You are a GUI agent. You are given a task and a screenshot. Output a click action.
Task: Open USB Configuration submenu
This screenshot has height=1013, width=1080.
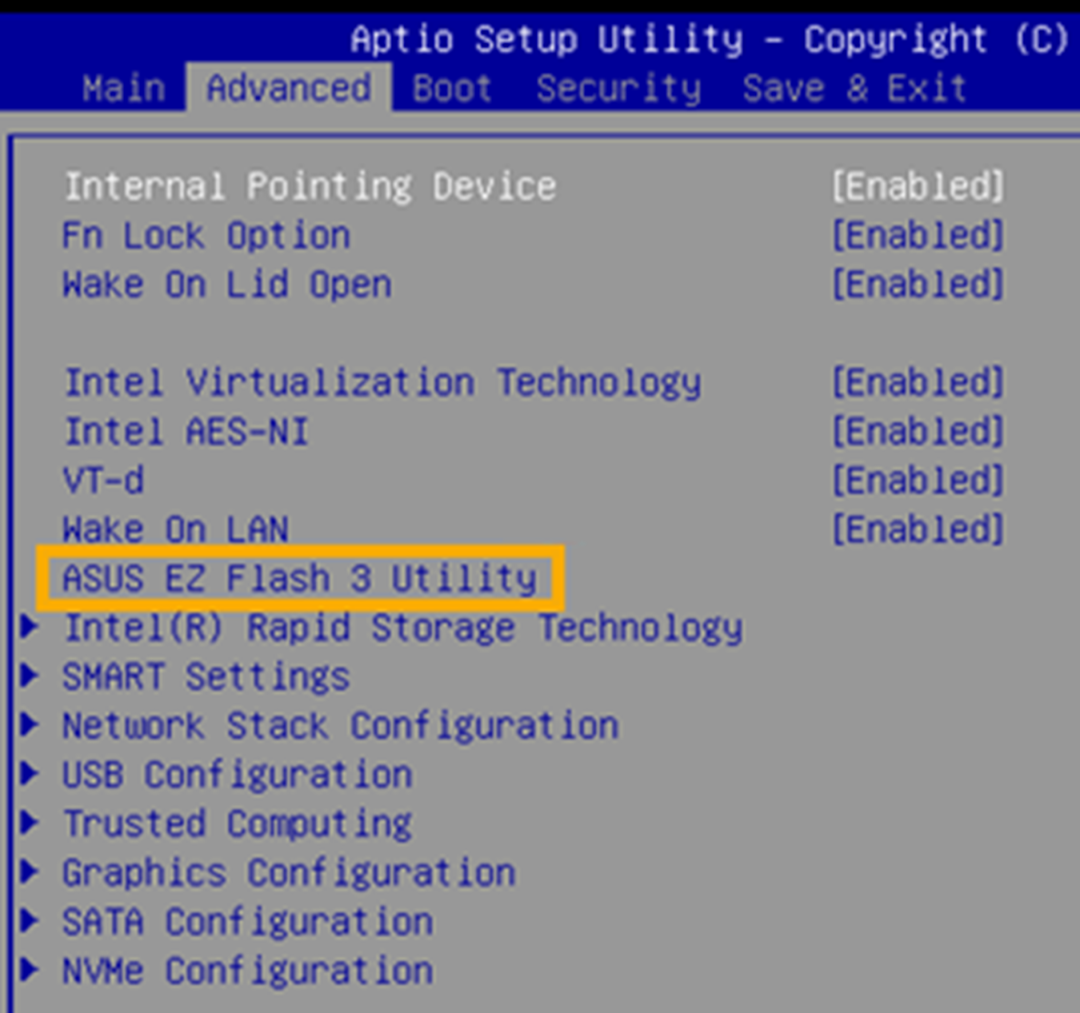[x=237, y=774]
